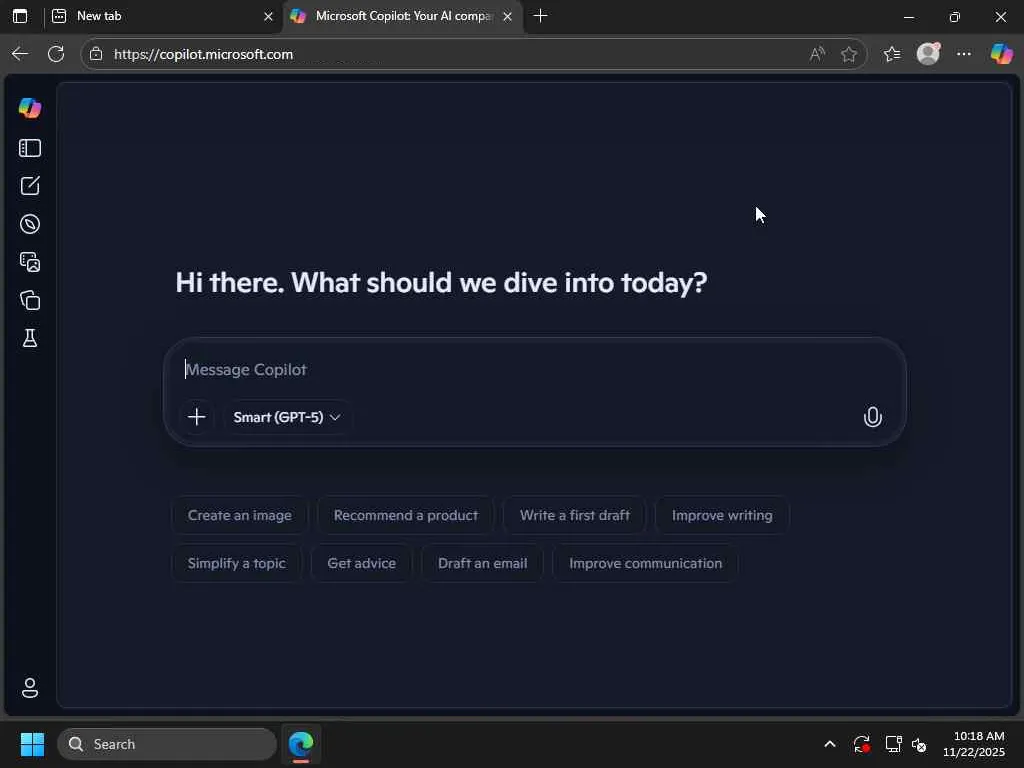Screen dimensions: 1024x768
Task: Select the Recommend a product suggestion
Action: [x=406, y=515]
